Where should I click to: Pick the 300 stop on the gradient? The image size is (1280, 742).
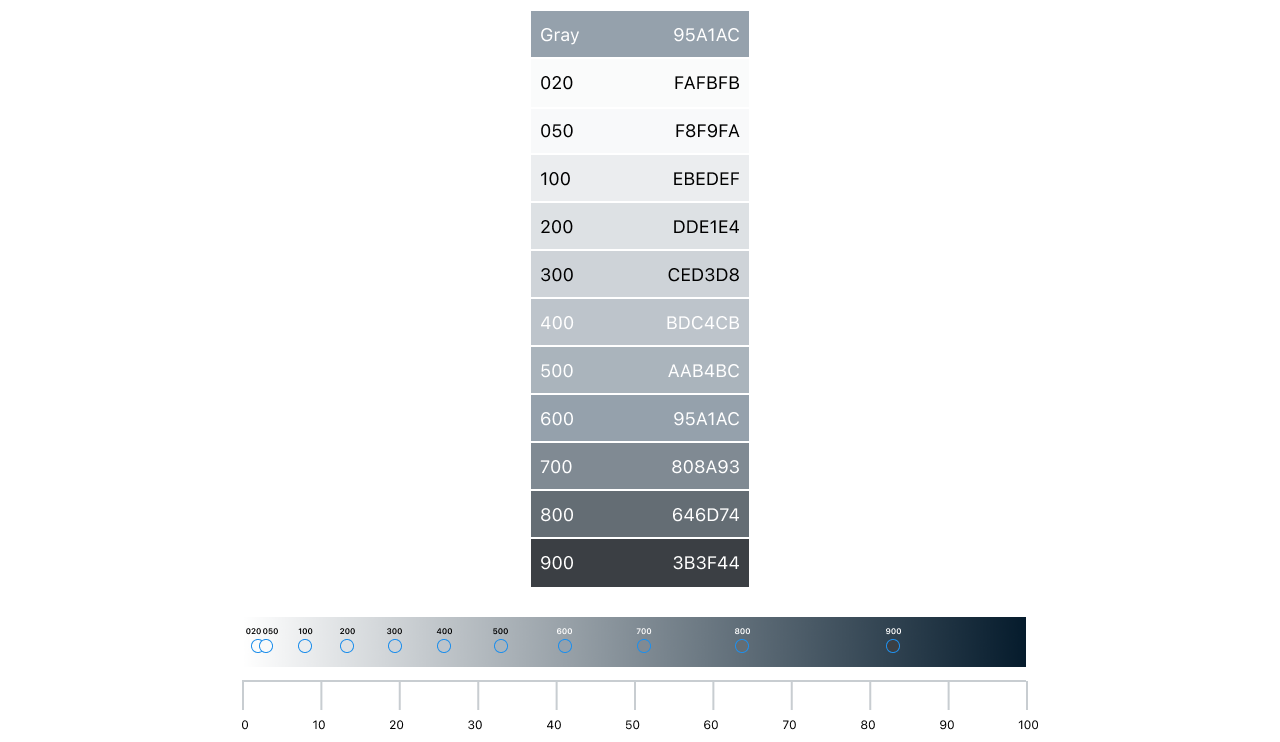(395, 646)
